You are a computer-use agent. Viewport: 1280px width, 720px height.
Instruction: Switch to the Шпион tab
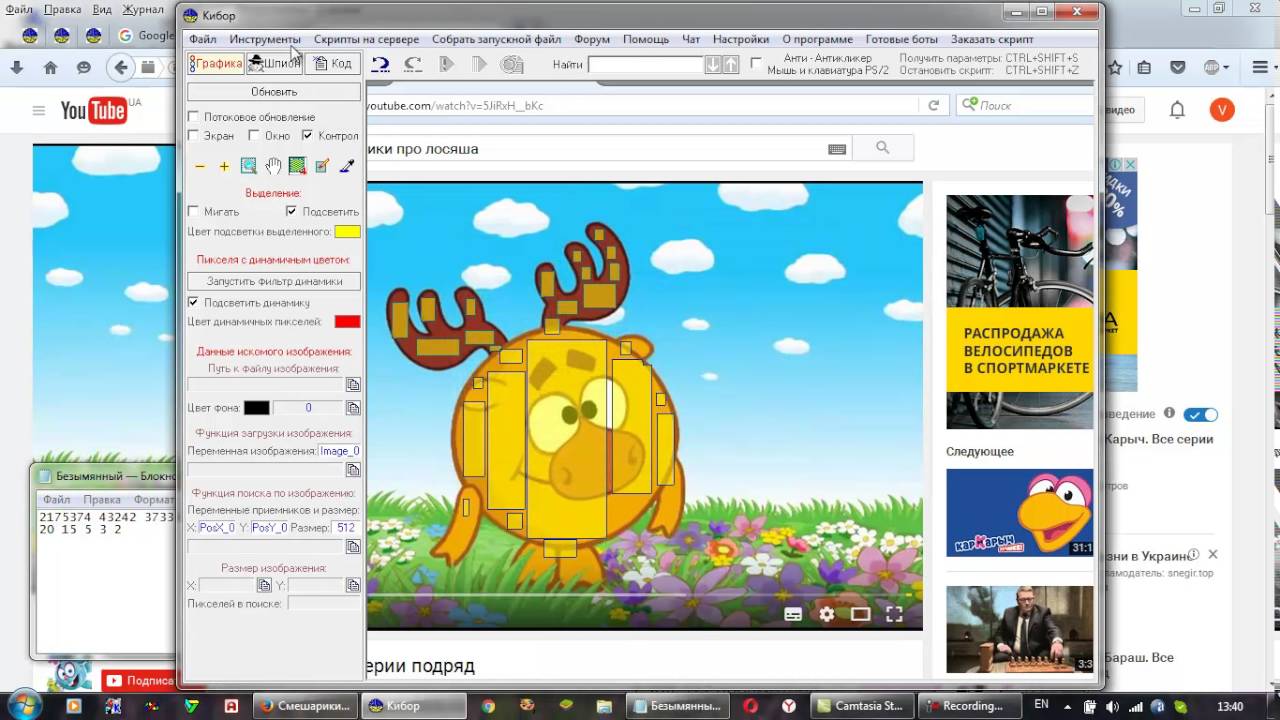click(x=274, y=64)
